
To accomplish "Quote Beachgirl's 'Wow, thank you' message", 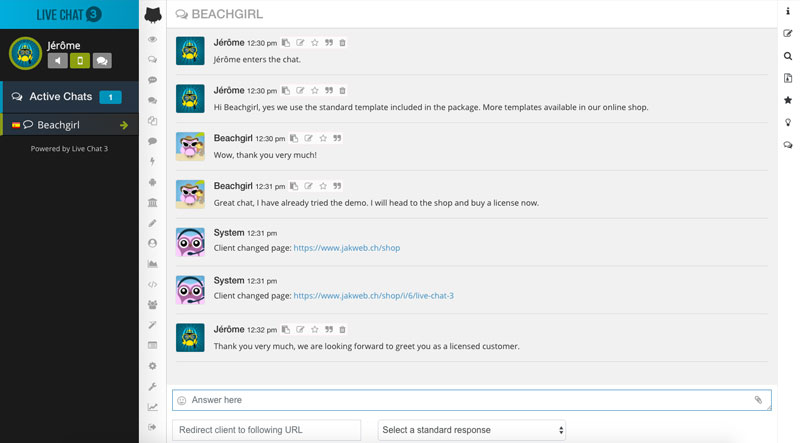I will (x=337, y=139).
